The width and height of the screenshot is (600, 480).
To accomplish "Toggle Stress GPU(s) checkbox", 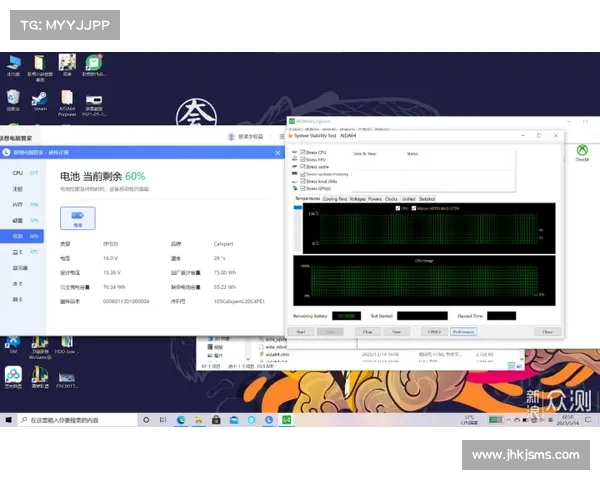I will (x=303, y=188).
